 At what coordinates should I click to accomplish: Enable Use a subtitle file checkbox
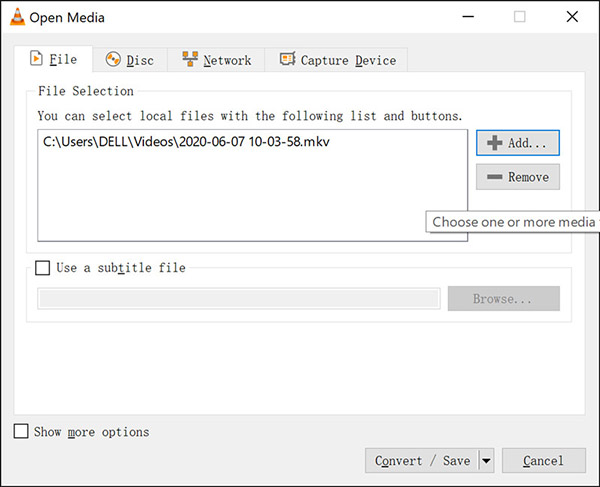point(42,268)
